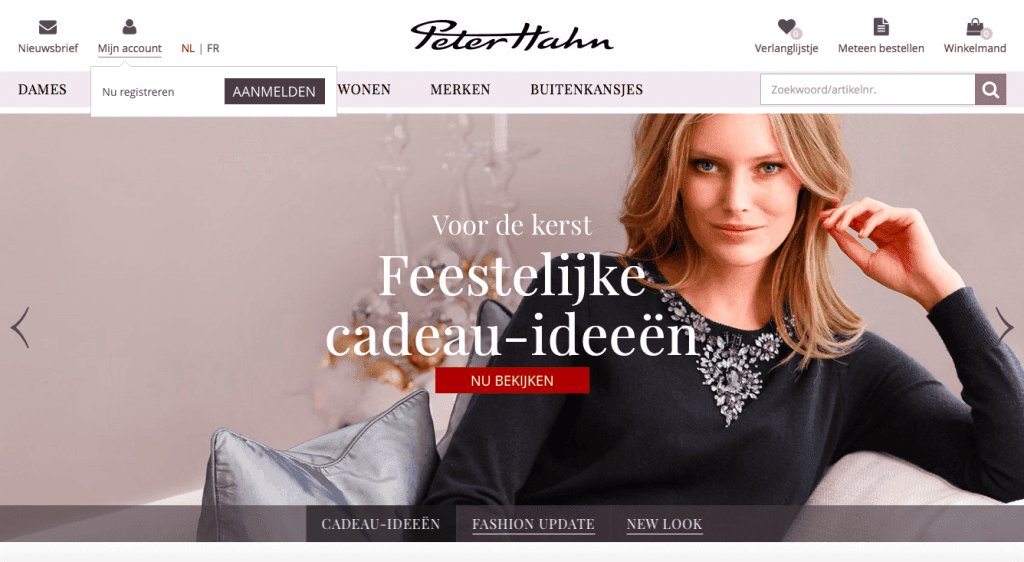1024x562 pixels.
Task: Expand the DAMES menu
Action: 42,89
